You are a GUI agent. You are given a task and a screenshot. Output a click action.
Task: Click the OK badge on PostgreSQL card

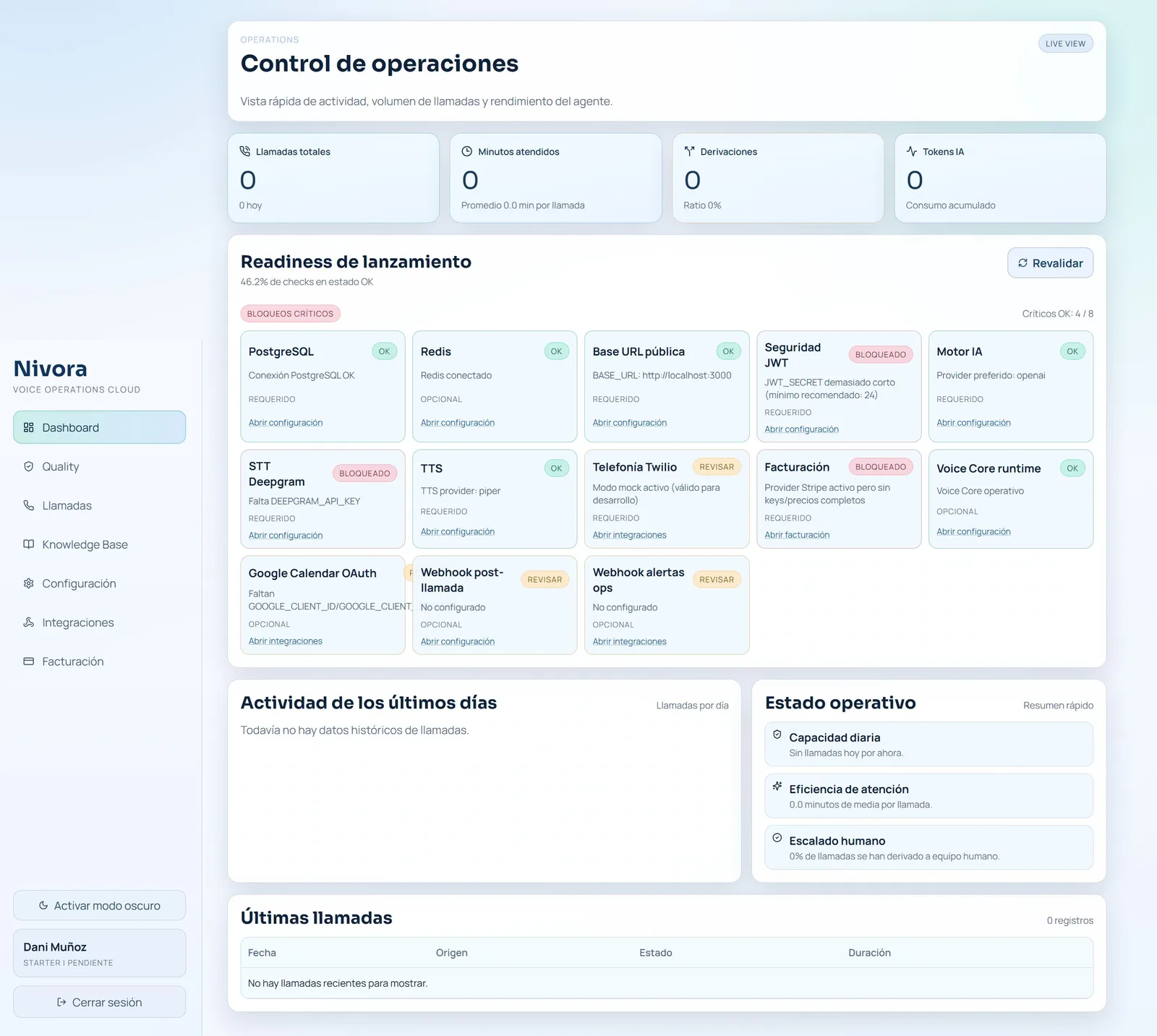pyautogui.click(x=384, y=351)
